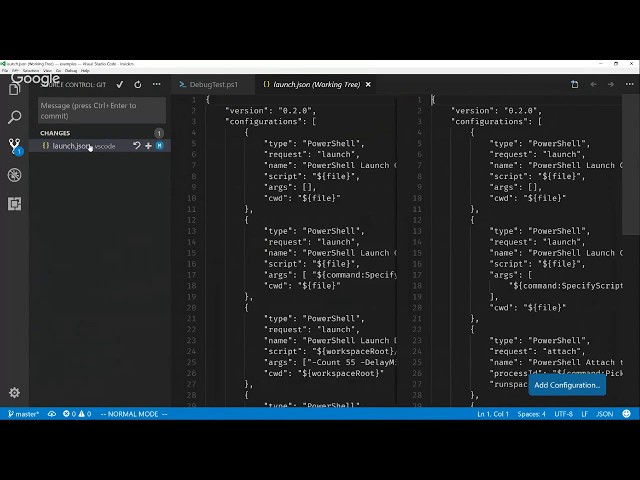Click the master branch indicator in status bar
The image size is (640, 480).
(x=23, y=414)
